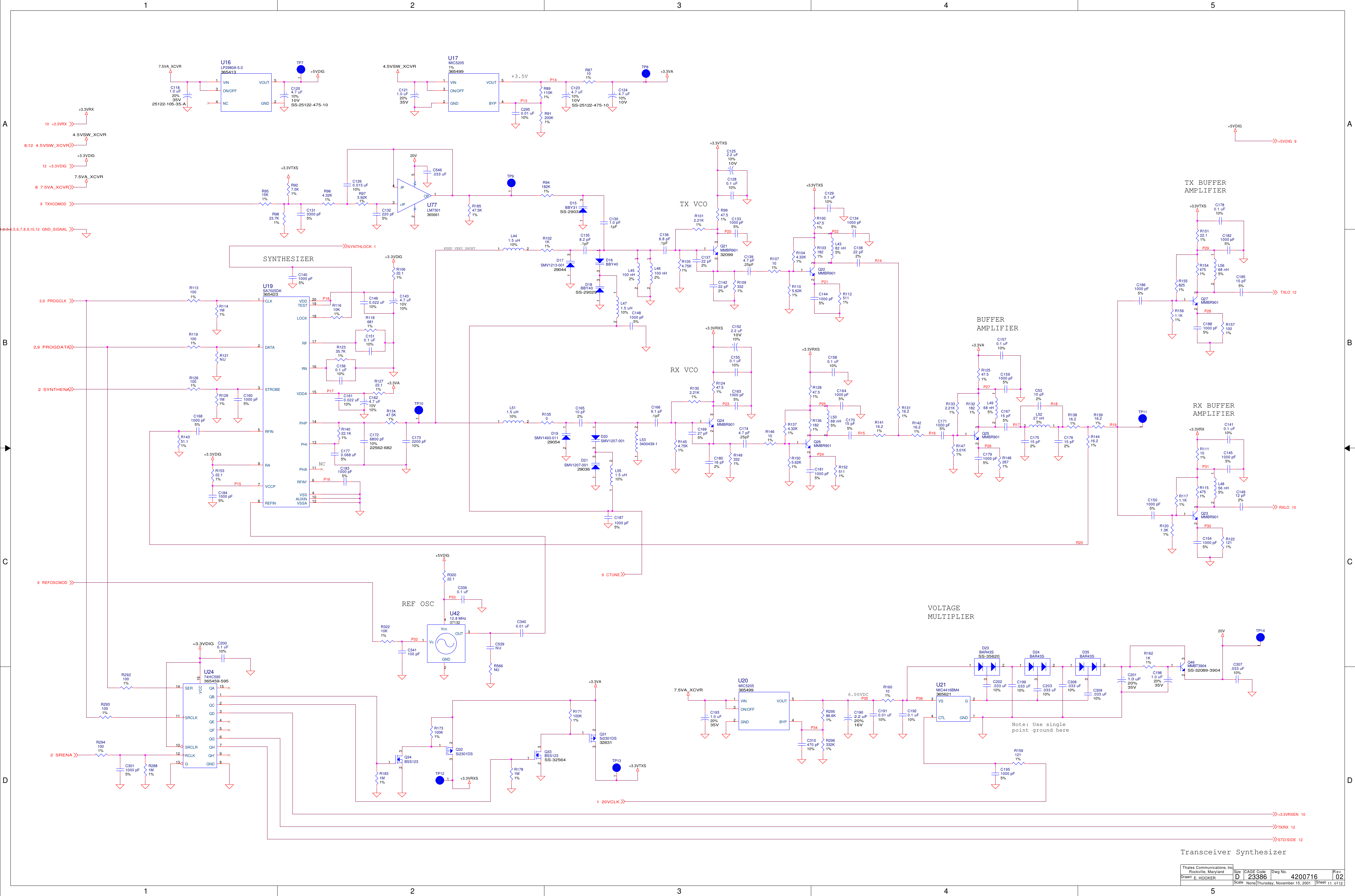1355x896 pixels.
Task: Select the U21 MIC4416BM4 driver block
Action: (953, 709)
